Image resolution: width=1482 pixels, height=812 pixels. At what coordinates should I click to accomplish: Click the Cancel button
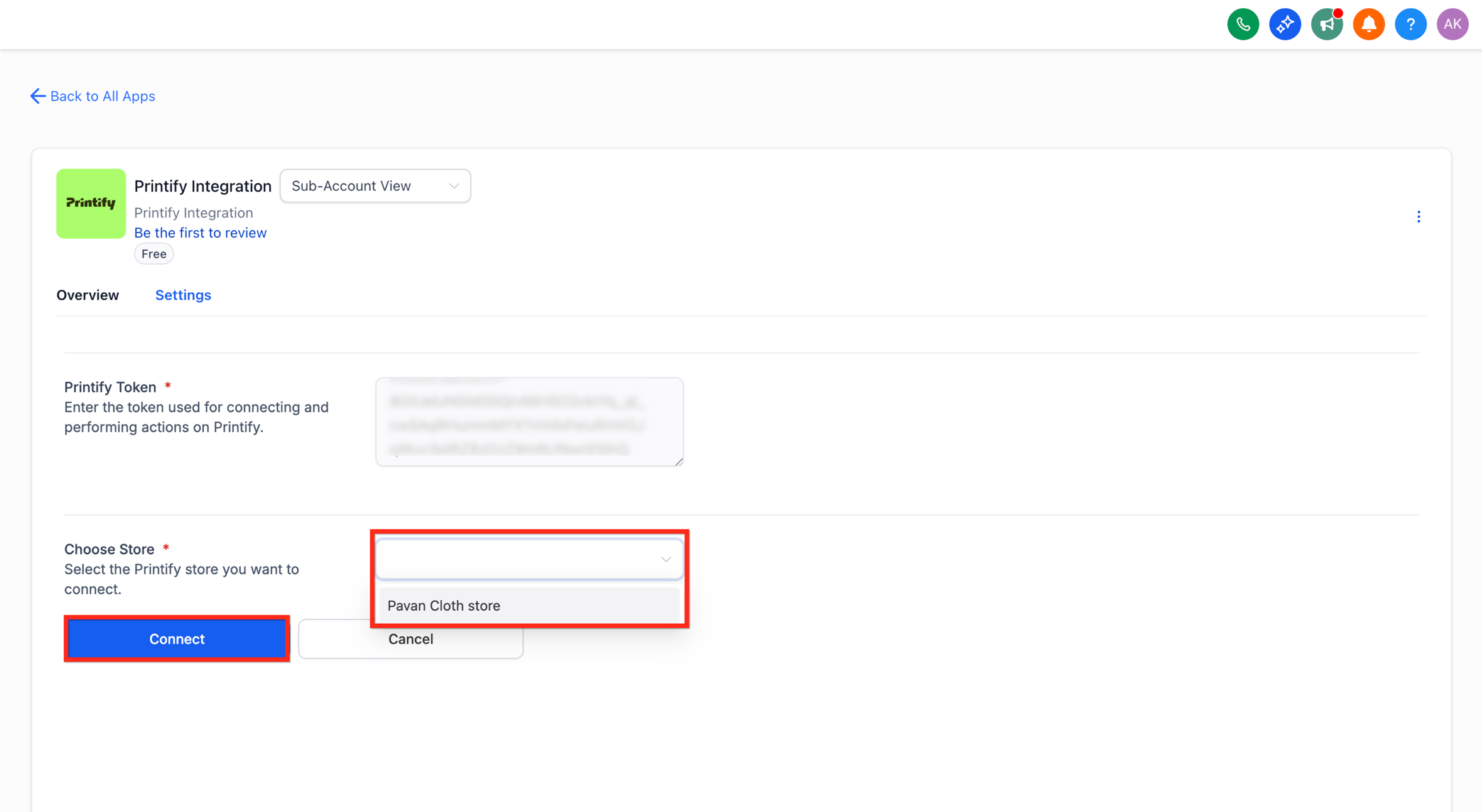point(411,639)
